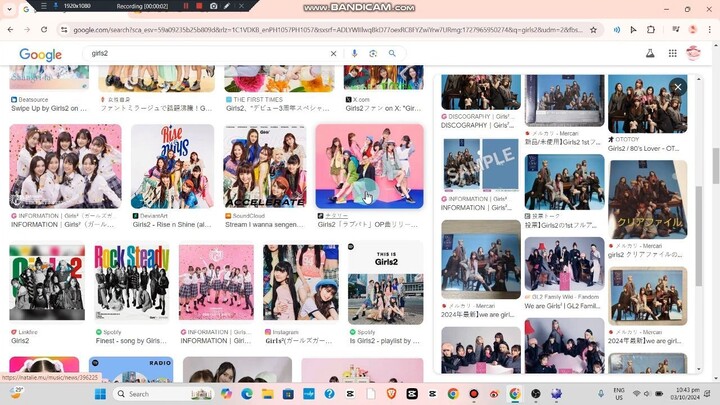Viewport: 720px width, 405px height.
Task: Stop the Bandicam recording
Action: pos(199,6)
